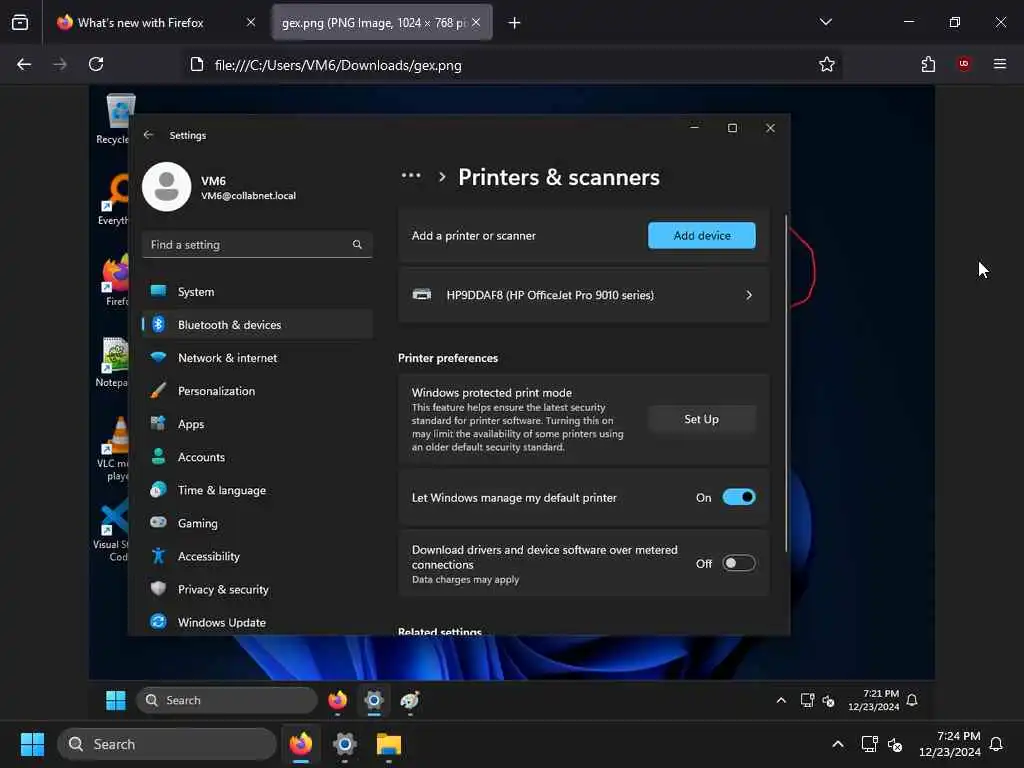
Task: Select System in Settings sidebar
Action: point(257,292)
